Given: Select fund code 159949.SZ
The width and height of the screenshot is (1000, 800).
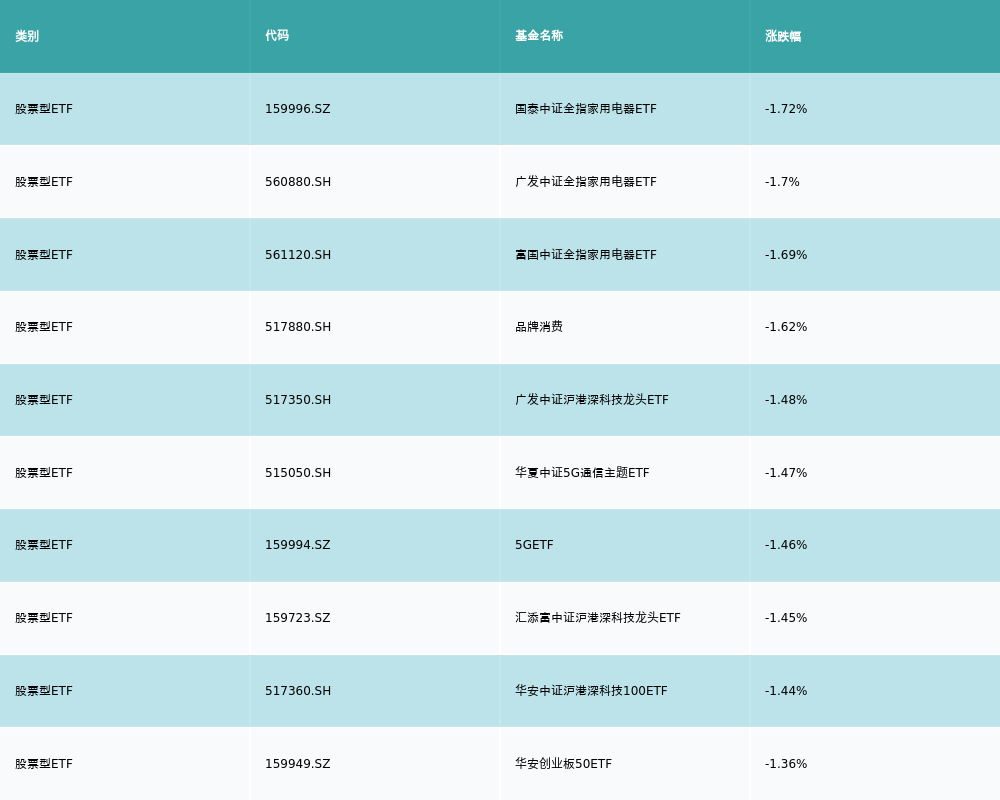Looking at the screenshot, I should click(298, 764).
